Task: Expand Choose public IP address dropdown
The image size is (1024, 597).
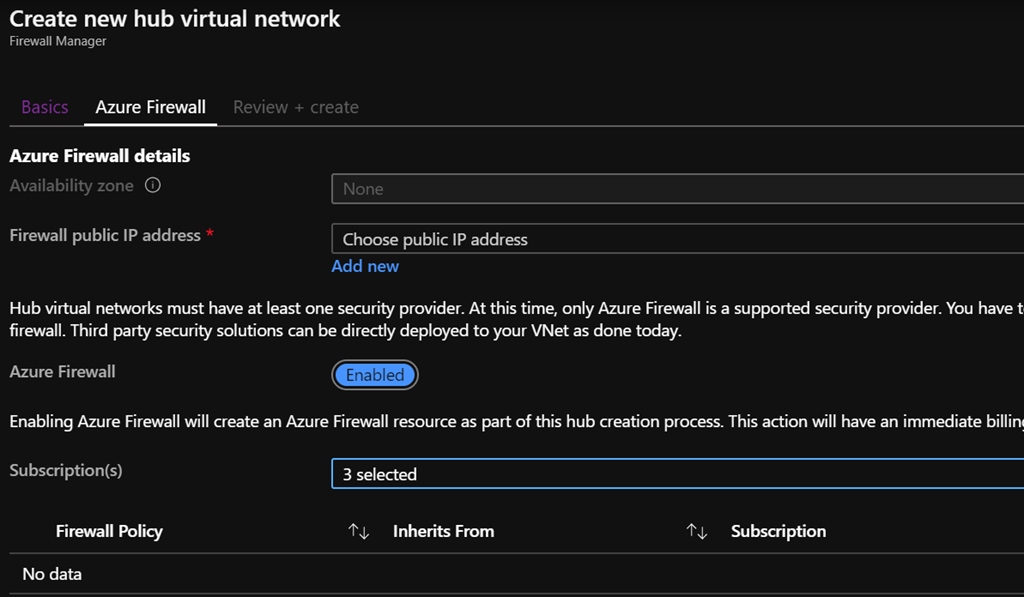Action: 677,239
